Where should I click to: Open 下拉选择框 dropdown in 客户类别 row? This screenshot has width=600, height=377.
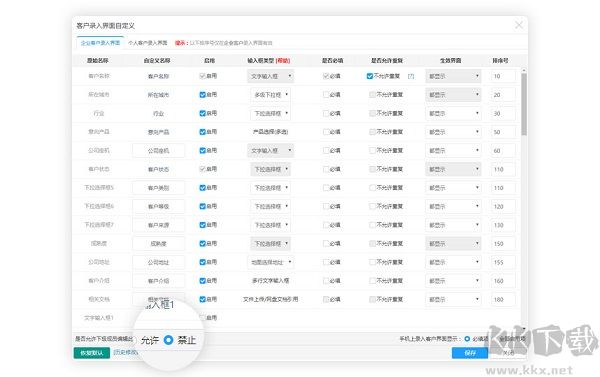click(x=271, y=188)
